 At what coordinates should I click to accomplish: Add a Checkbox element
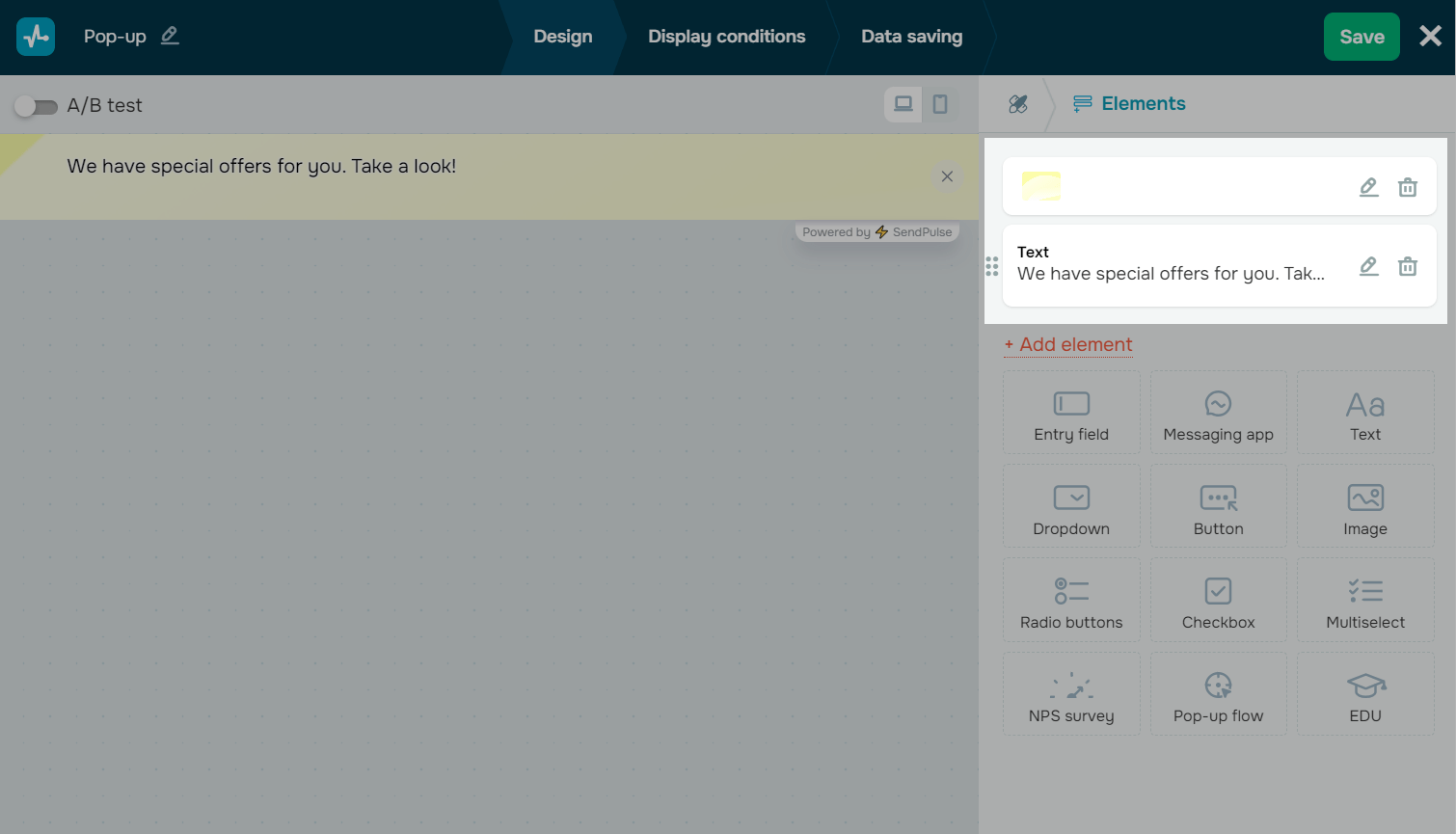(x=1219, y=600)
